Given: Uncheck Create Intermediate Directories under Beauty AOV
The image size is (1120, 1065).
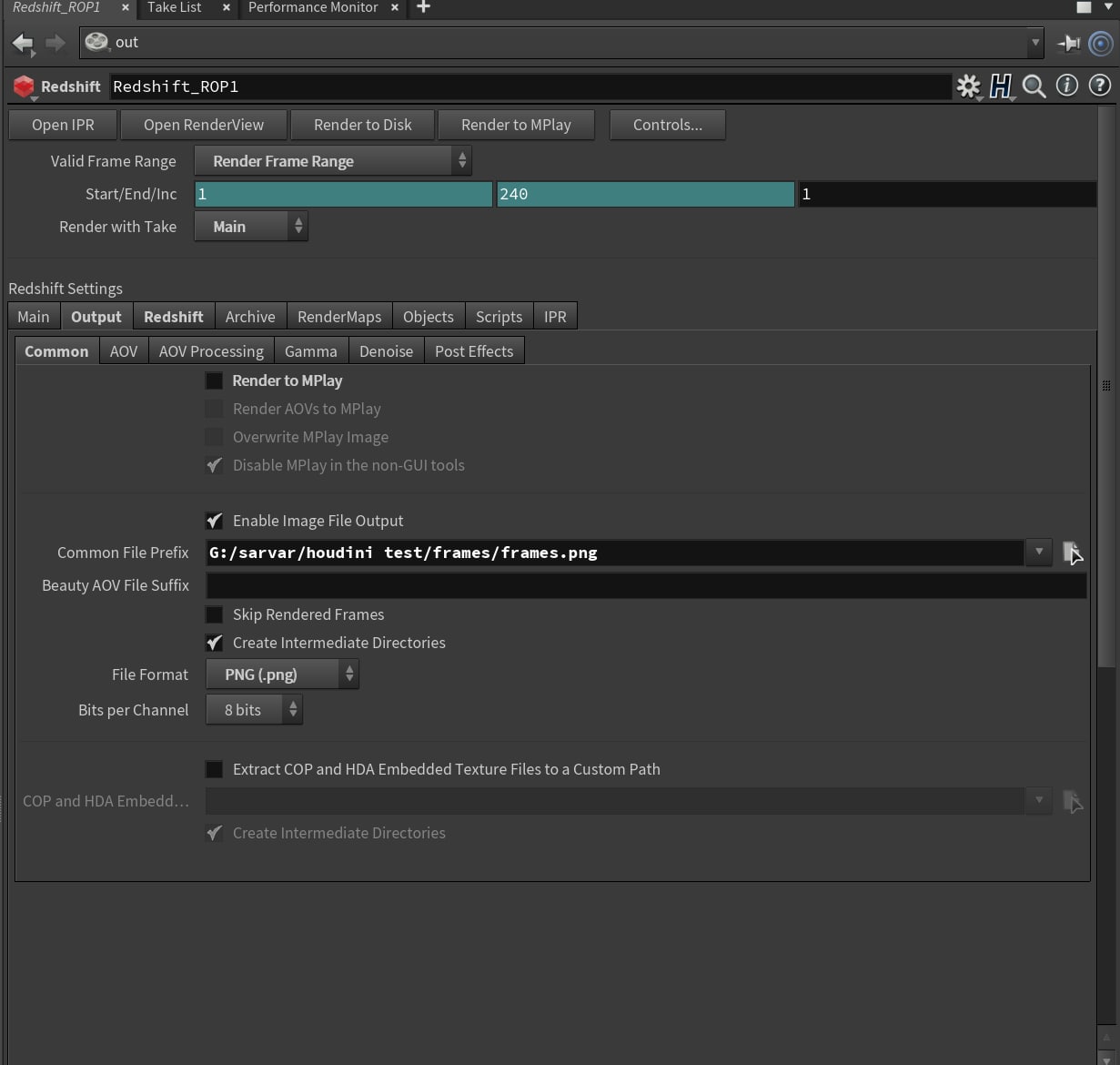Looking at the screenshot, I should pos(214,643).
